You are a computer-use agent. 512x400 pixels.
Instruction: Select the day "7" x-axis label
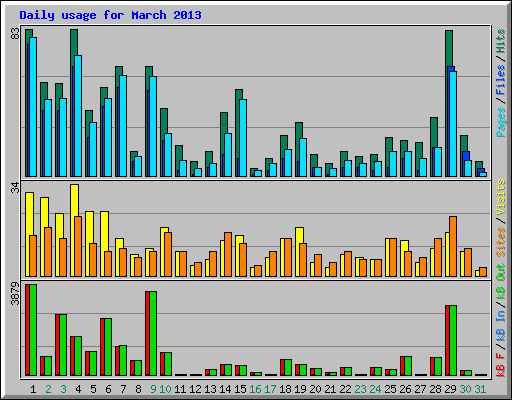tap(123, 389)
